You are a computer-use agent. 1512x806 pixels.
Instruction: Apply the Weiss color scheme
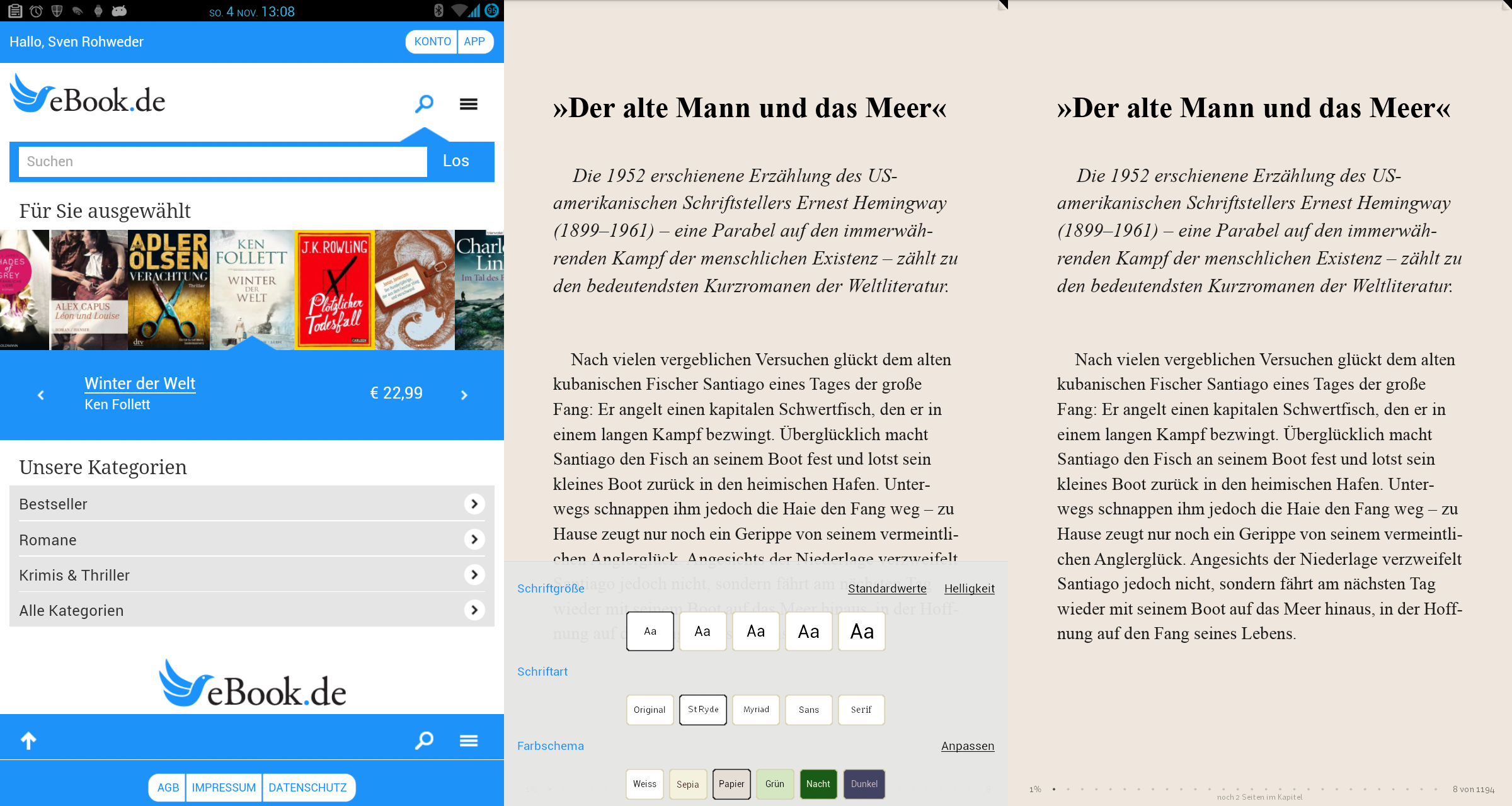(x=644, y=784)
